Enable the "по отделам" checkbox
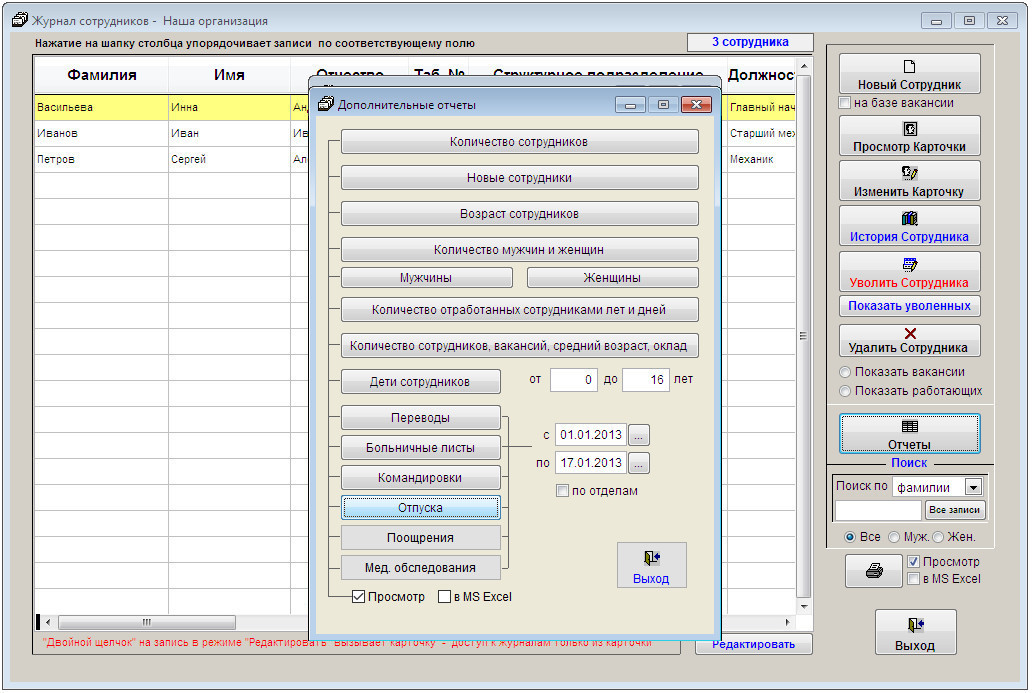This screenshot has width=1032, height=693. coord(563,491)
